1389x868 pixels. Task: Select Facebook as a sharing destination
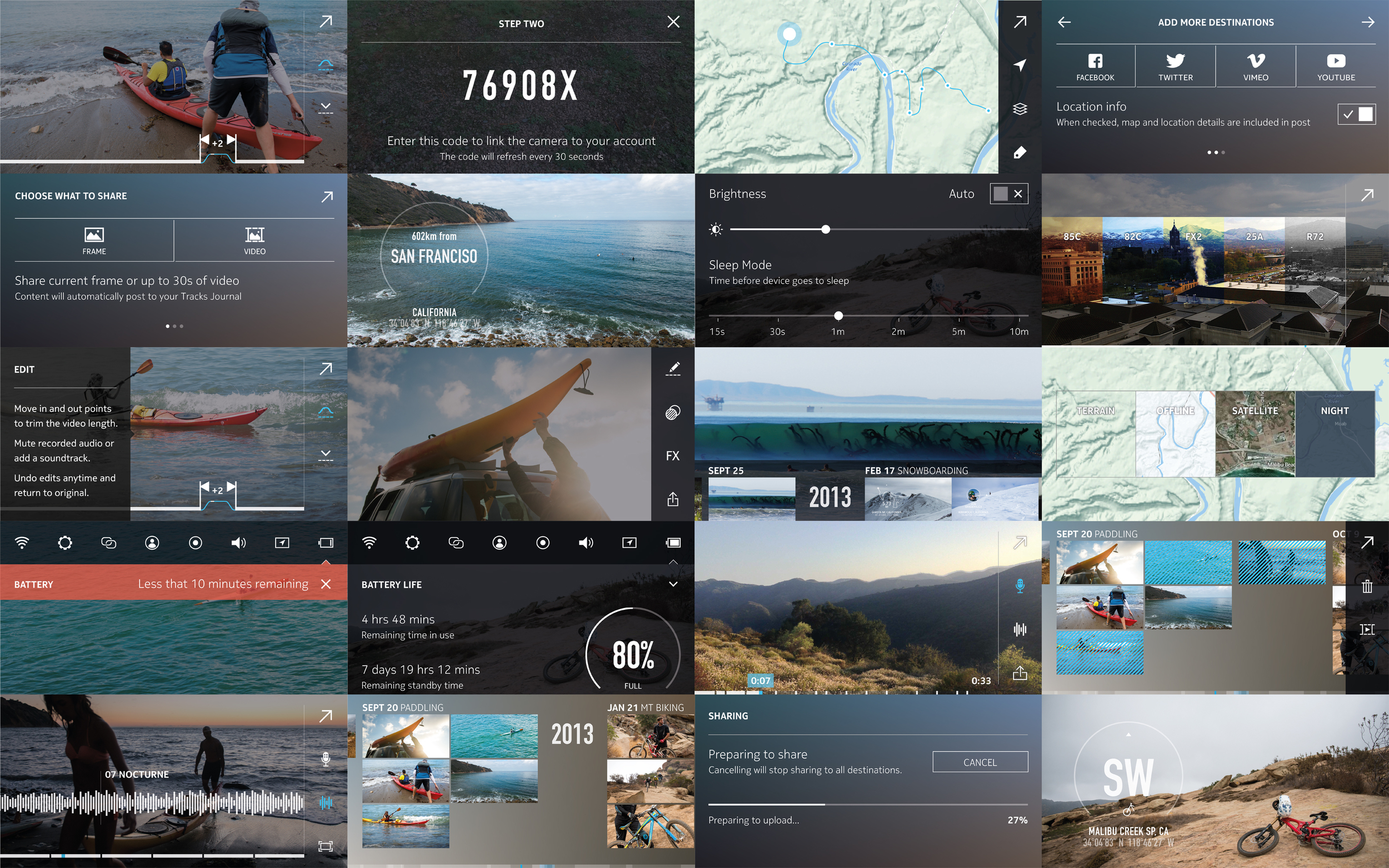1095,67
